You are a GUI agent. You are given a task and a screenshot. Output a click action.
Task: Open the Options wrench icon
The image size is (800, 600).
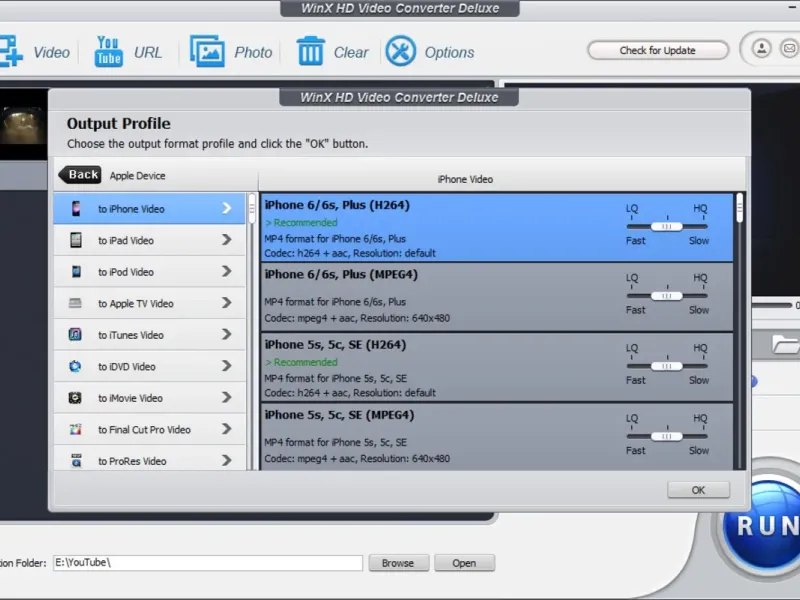click(401, 51)
